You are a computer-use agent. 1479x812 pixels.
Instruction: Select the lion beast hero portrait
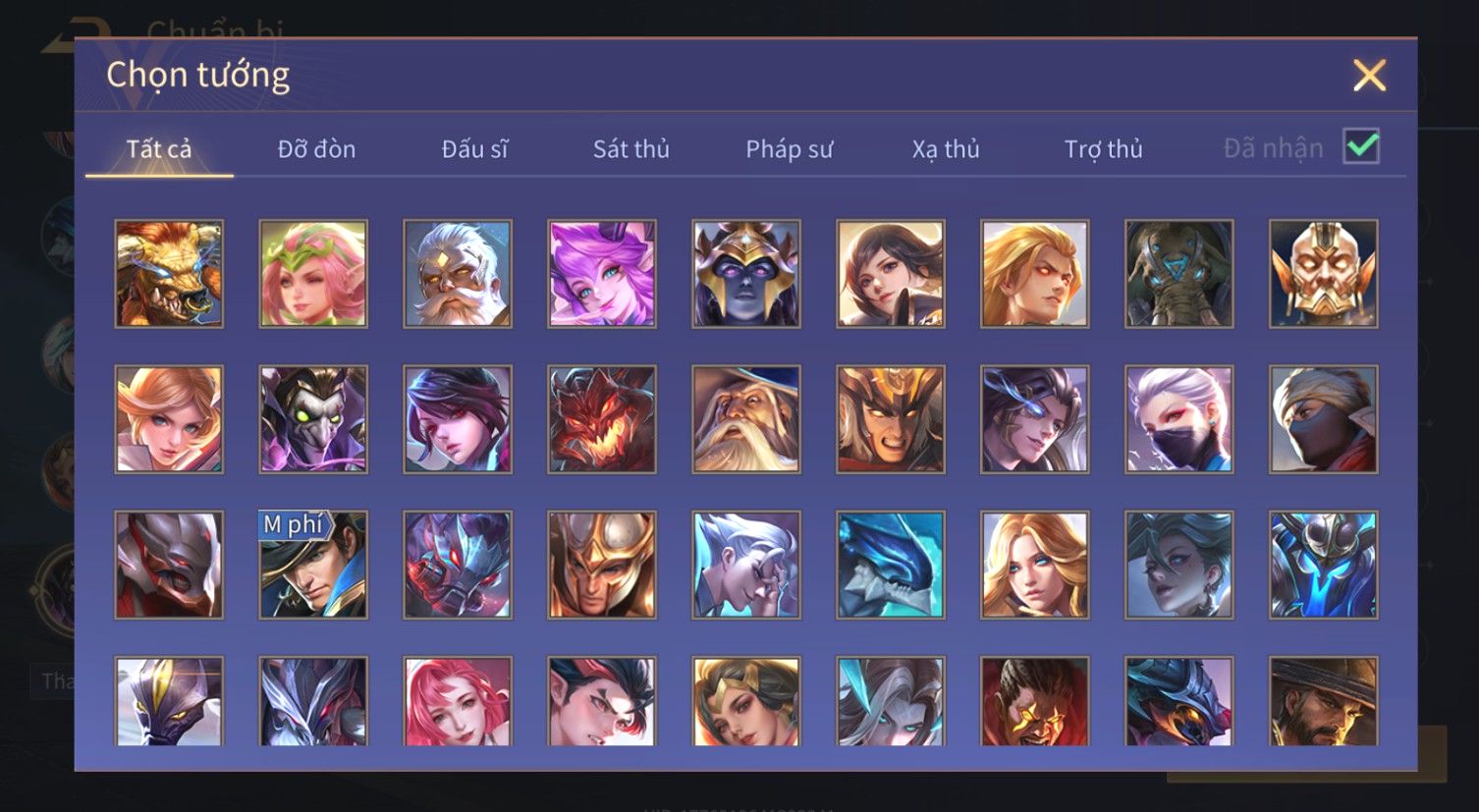[x=169, y=273]
